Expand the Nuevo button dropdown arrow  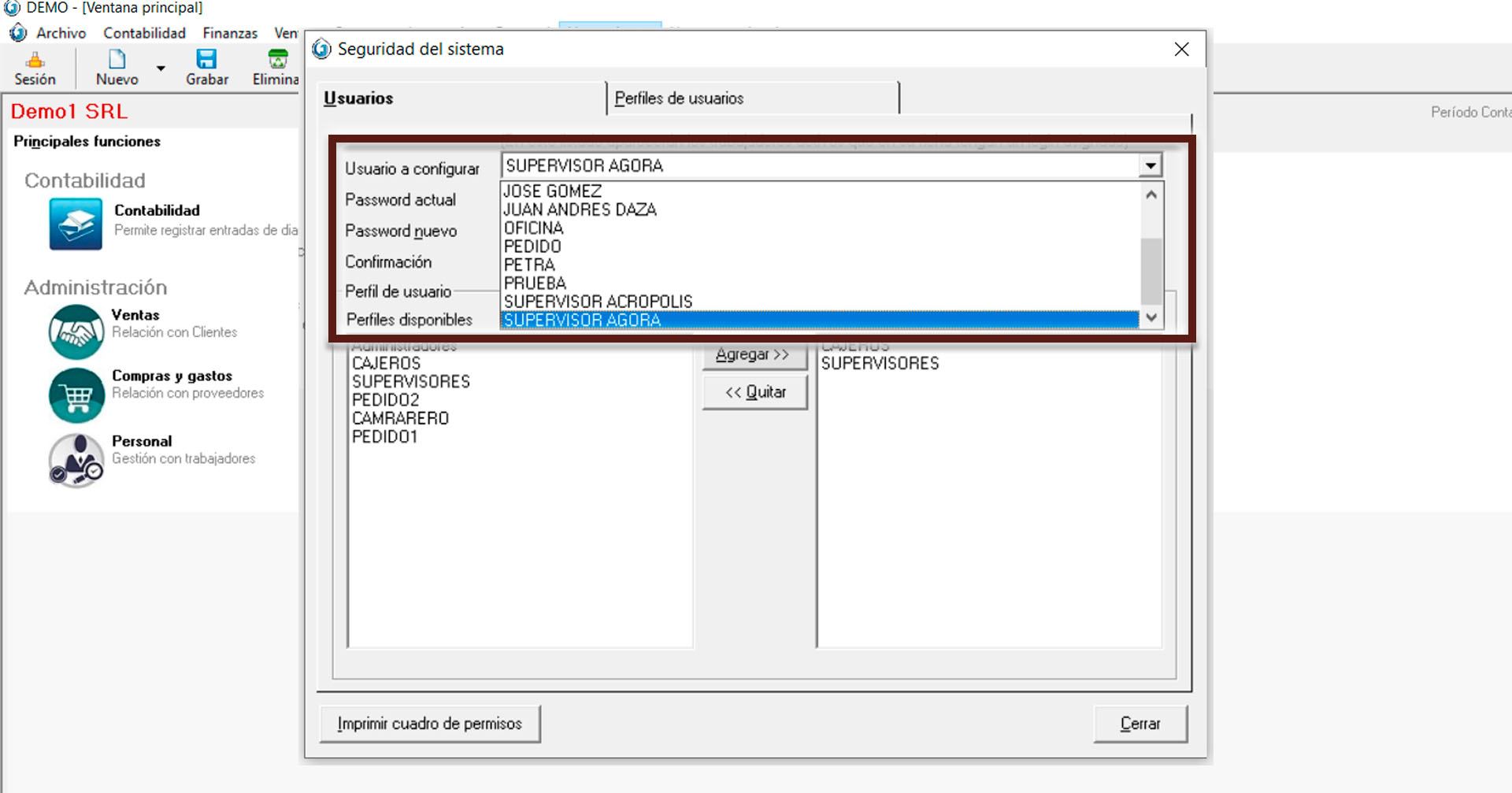161,69
